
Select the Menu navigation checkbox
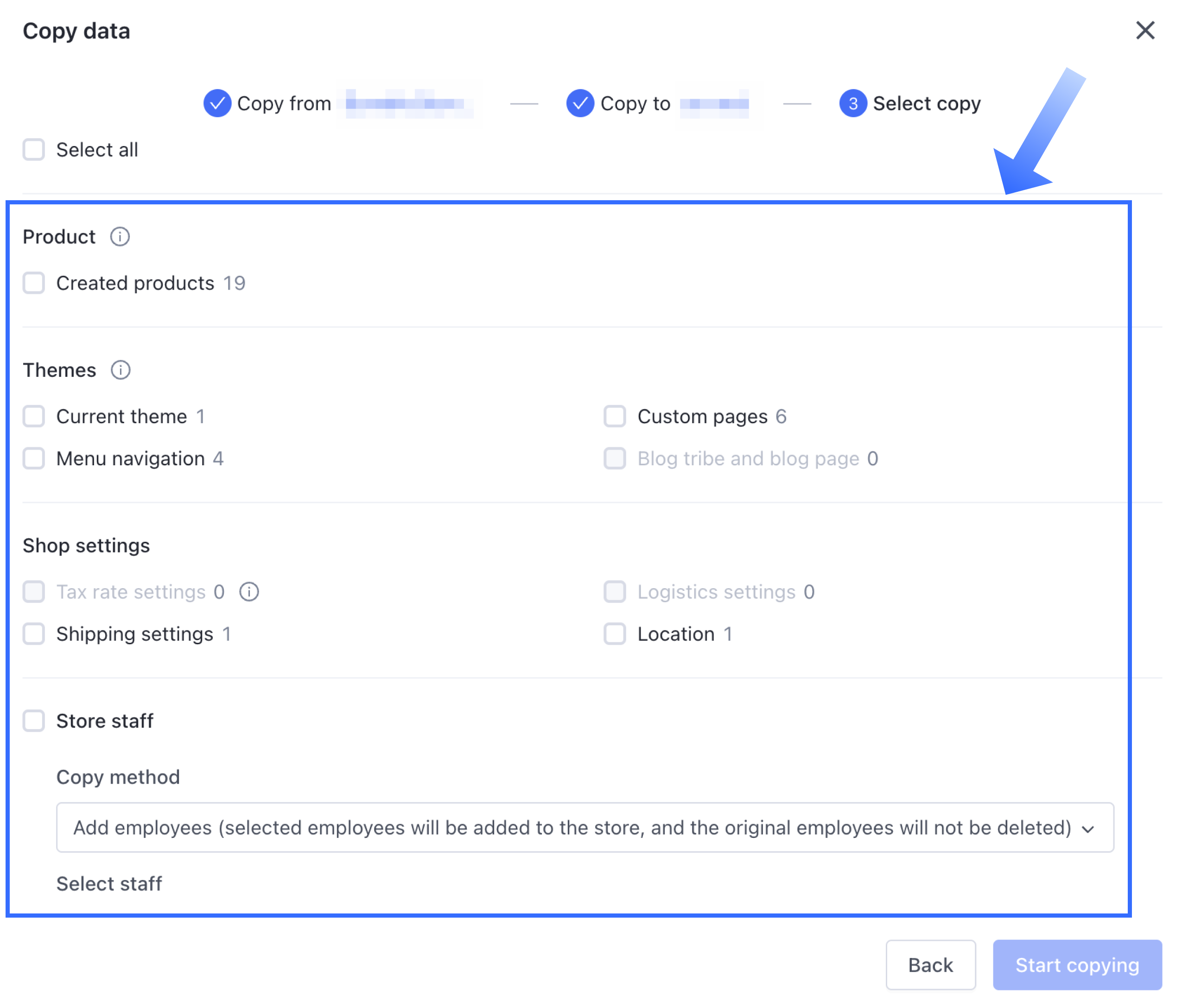(34, 459)
